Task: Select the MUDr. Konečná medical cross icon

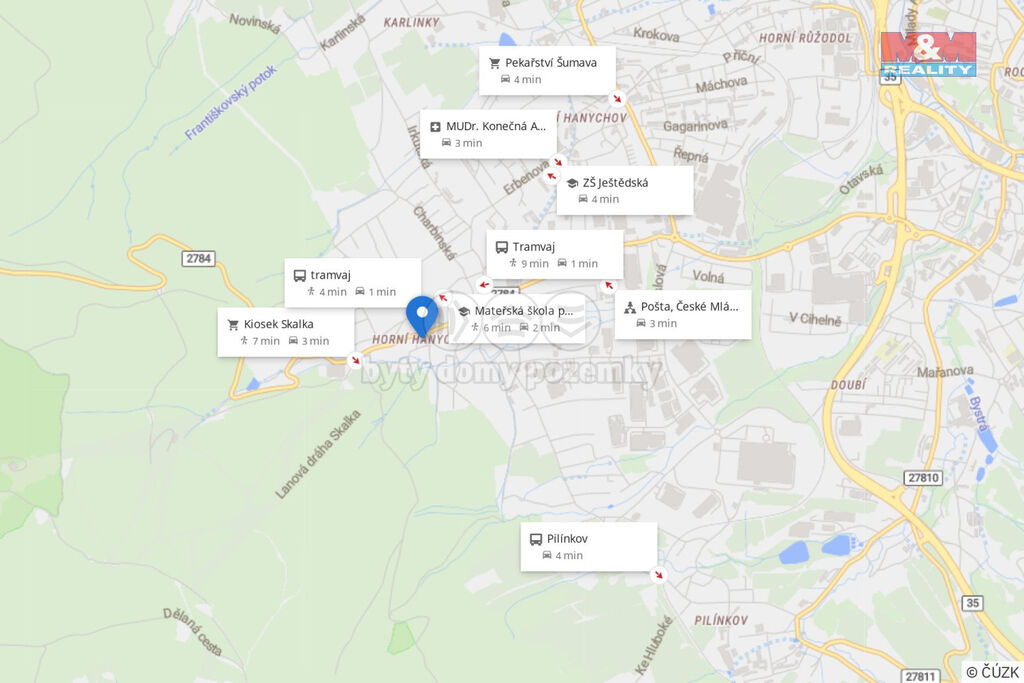Action: (x=436, y=127)
